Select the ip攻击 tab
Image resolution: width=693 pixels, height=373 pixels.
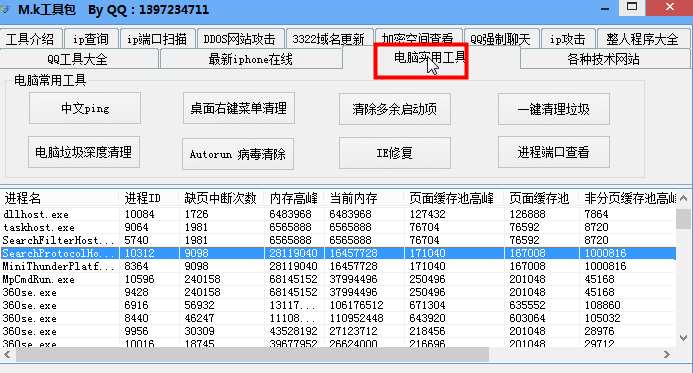pyautogui.click(x=568, y=38)
